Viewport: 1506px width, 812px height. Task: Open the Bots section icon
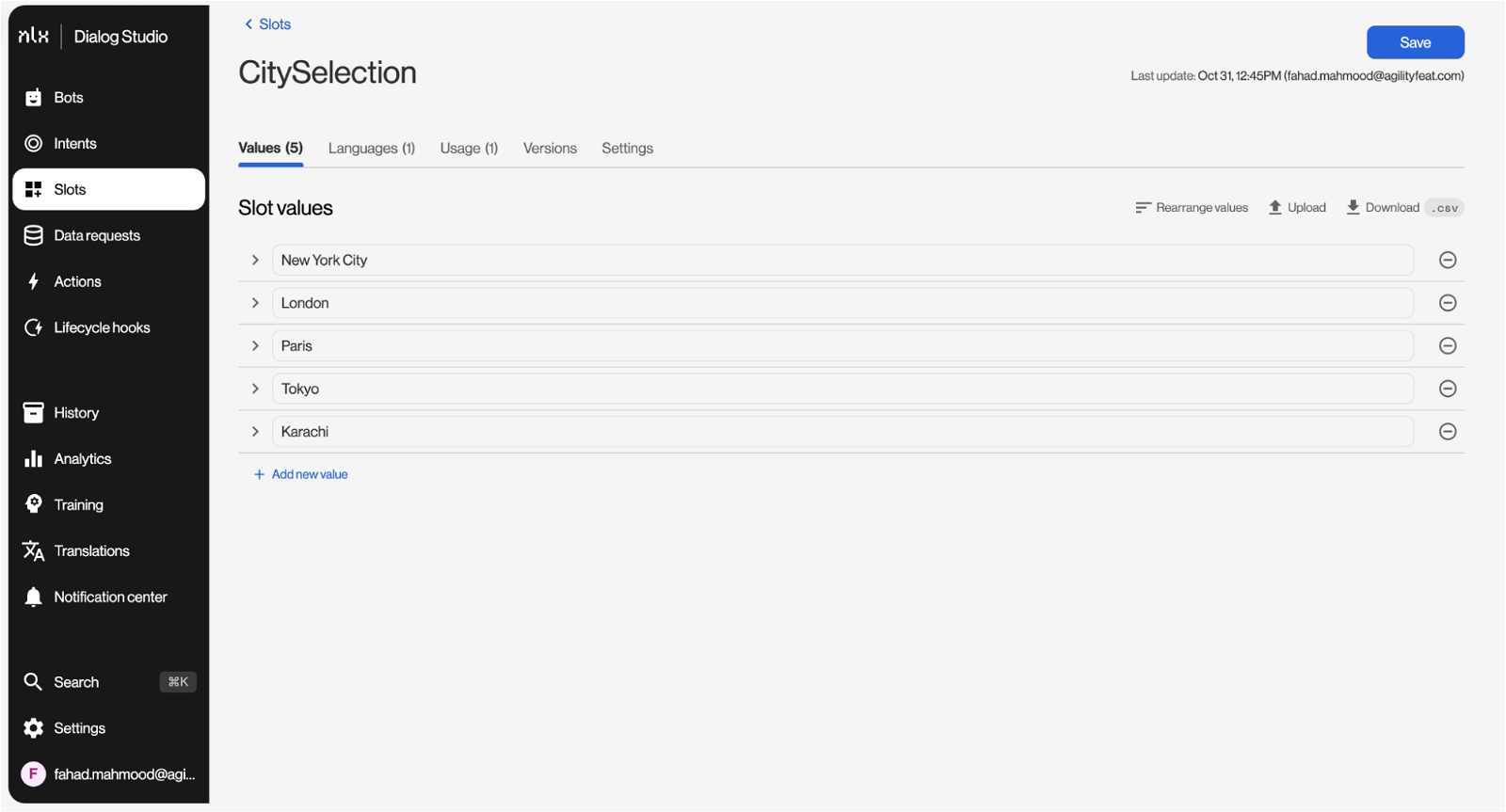pyautogui.click(x=34, y=98)
